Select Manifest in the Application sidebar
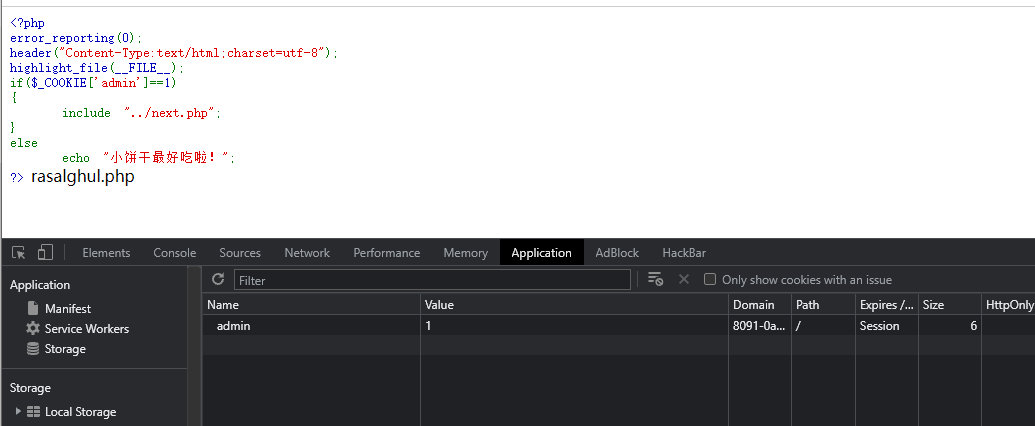The height and width of the screenshot is (426, 1035). (x=68, y=308)
